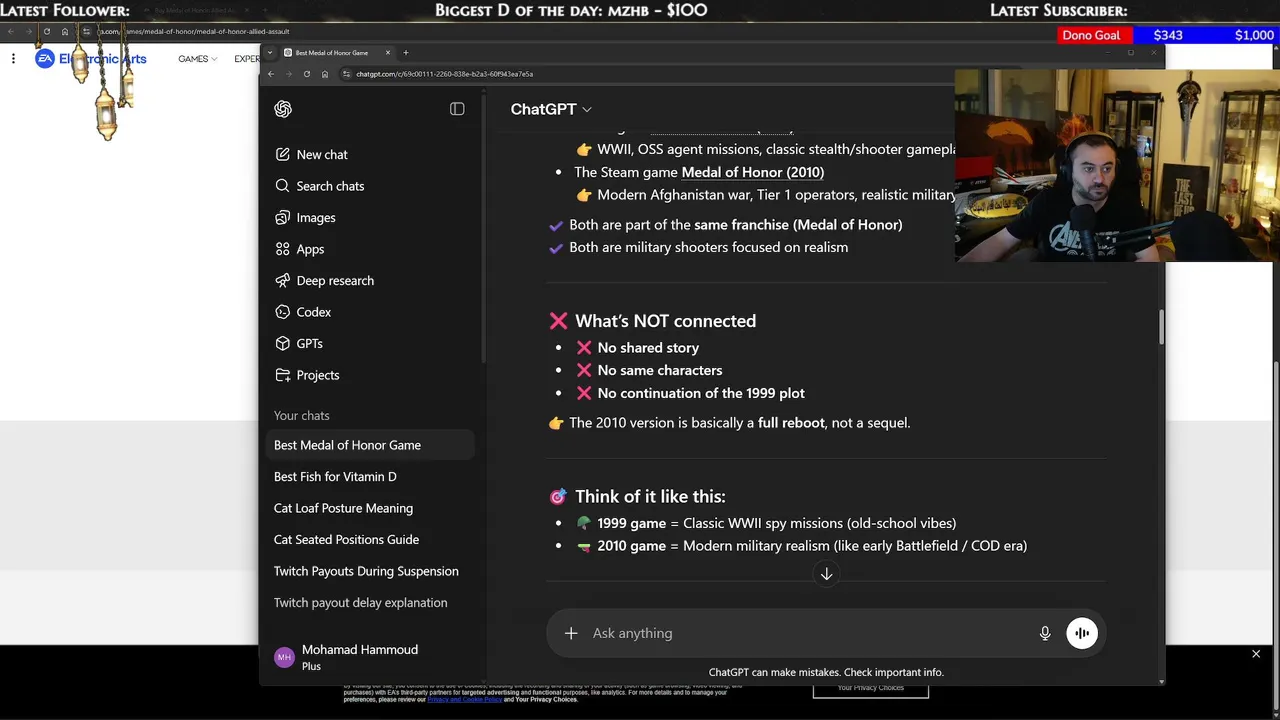Click the microphone dictation icon

pyautogui.click(x=1045, y=633)
